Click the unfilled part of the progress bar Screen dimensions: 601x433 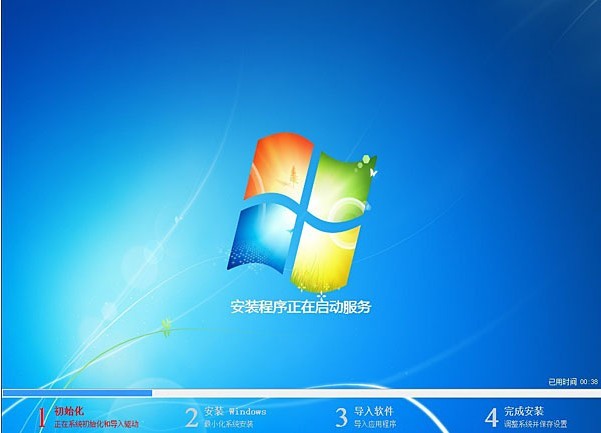370,392
